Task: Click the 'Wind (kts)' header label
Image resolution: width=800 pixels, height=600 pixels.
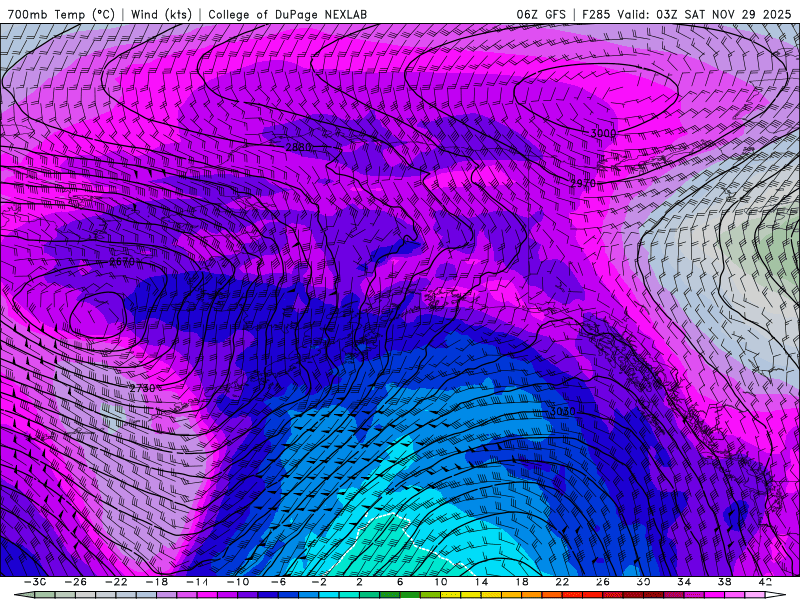Action: [x=161, y=14]
